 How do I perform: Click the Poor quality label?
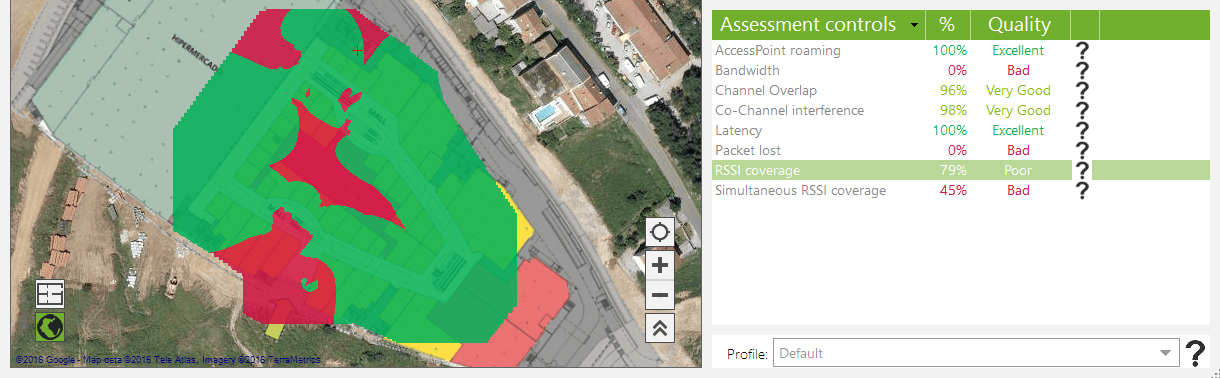tap(1018, 170)
